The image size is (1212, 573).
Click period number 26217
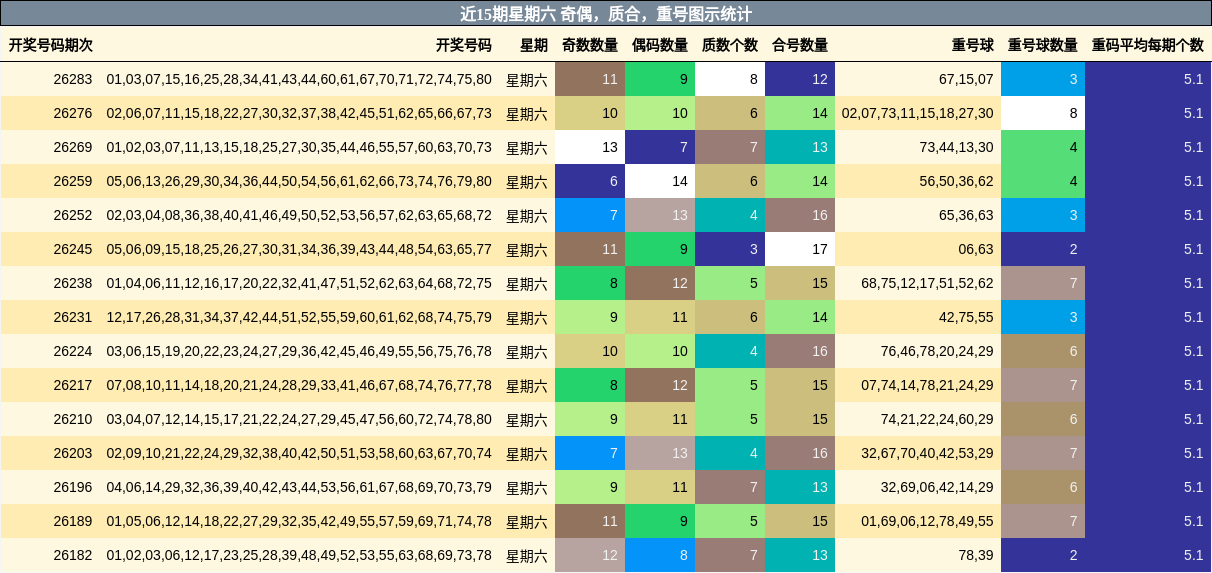73,385
